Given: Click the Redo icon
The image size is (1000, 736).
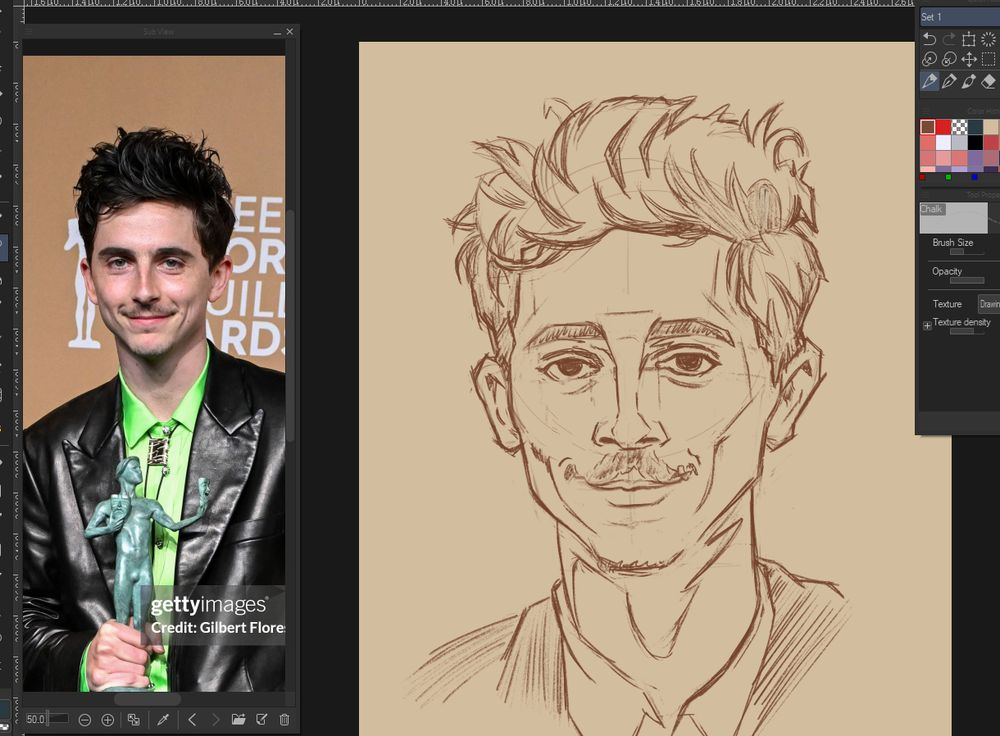Looking at the screenshot, I should pos(948,39).
